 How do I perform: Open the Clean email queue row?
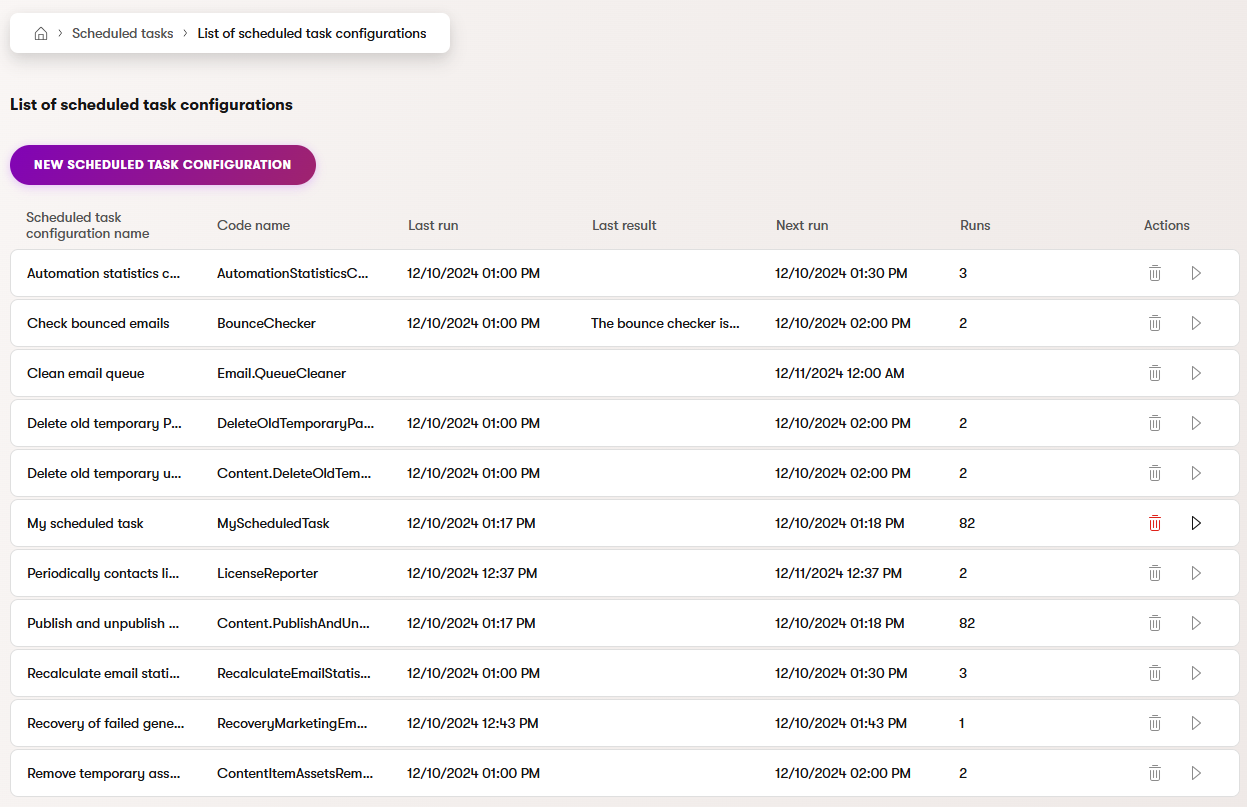coord(86,373)
